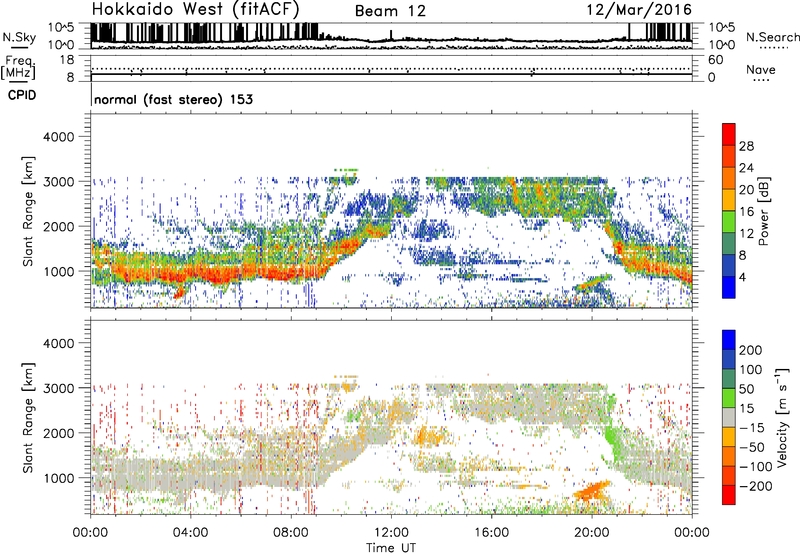Click the gray -15 to 15 velocity swatch
Screen dimensions: 800x554
[x=729, y=417]
